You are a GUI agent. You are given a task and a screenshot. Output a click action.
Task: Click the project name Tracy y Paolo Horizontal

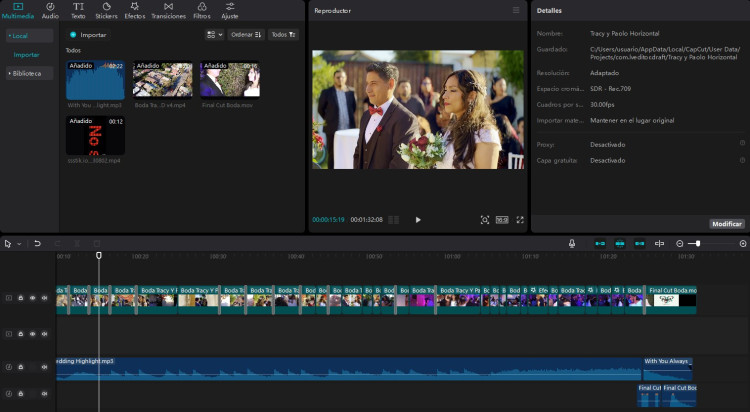click(x=624, y=33)
